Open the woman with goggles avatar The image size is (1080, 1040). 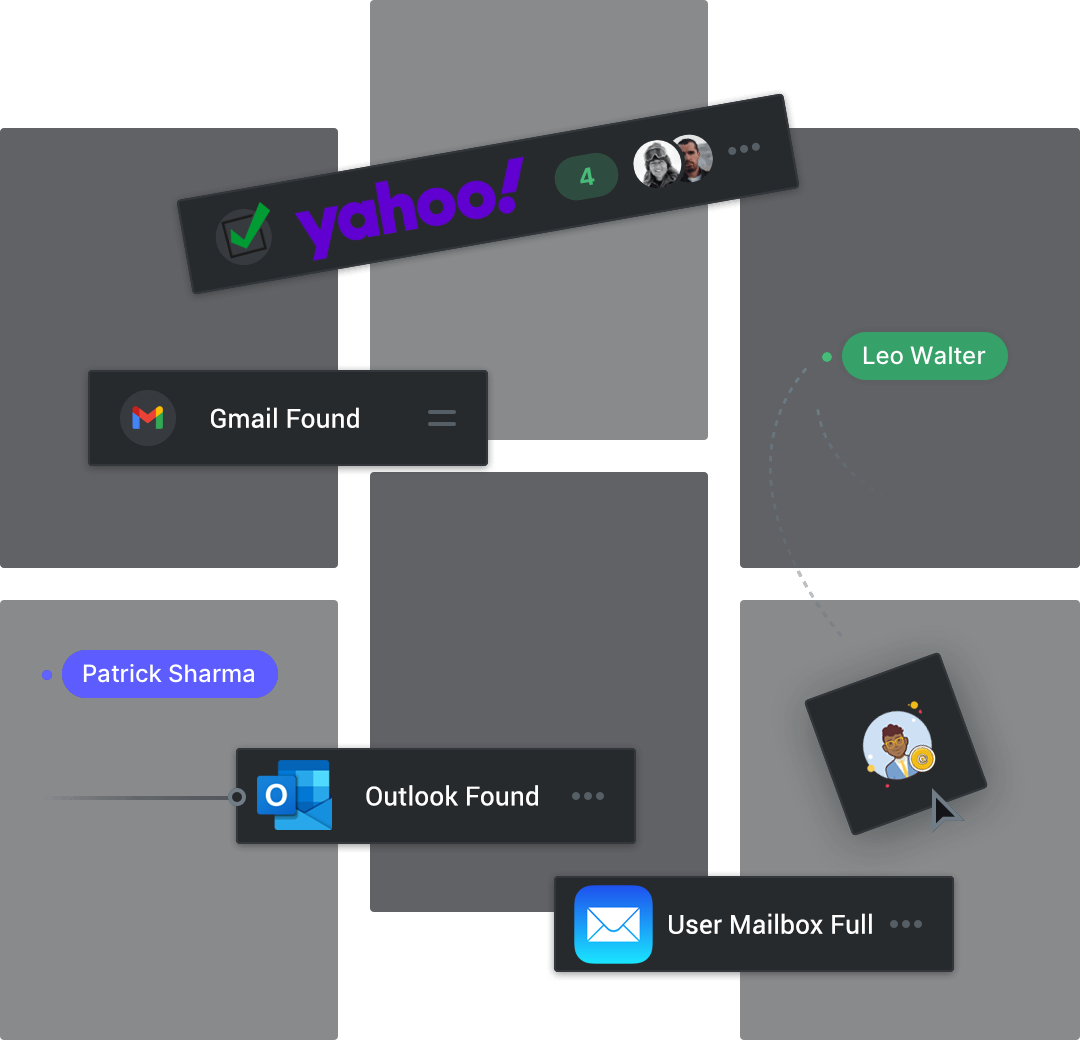pos(656,164)
